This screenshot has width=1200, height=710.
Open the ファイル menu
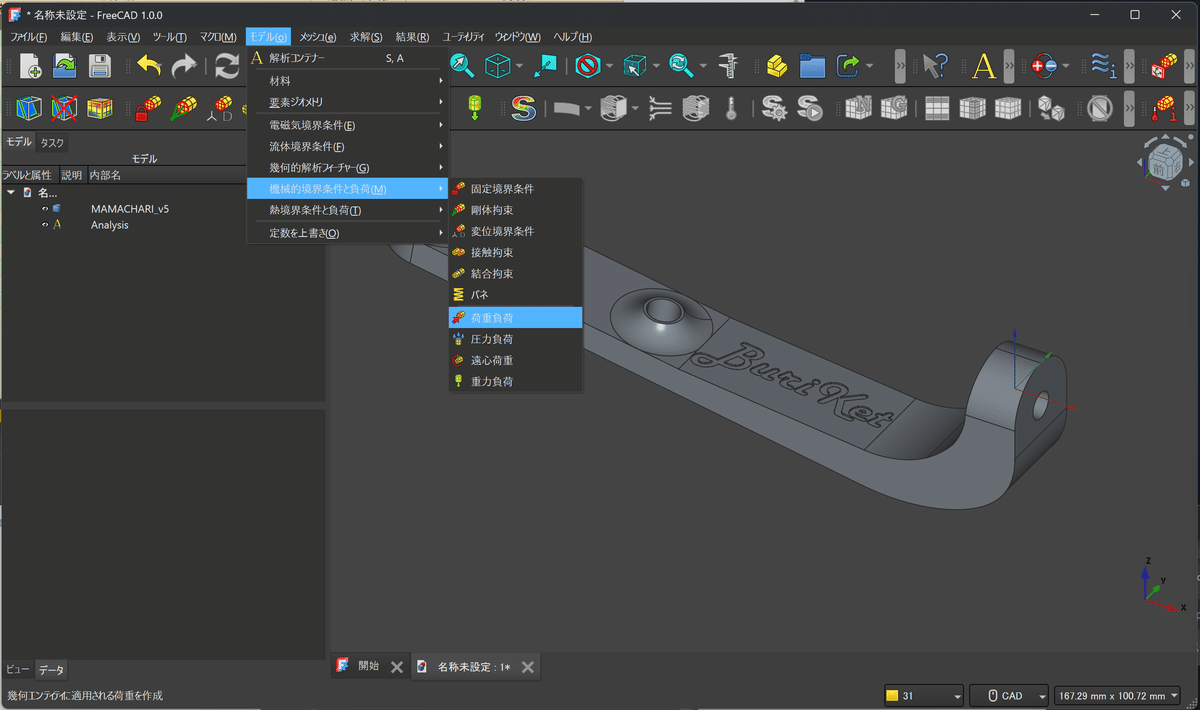pyautogui.click(x=28, y=37)
